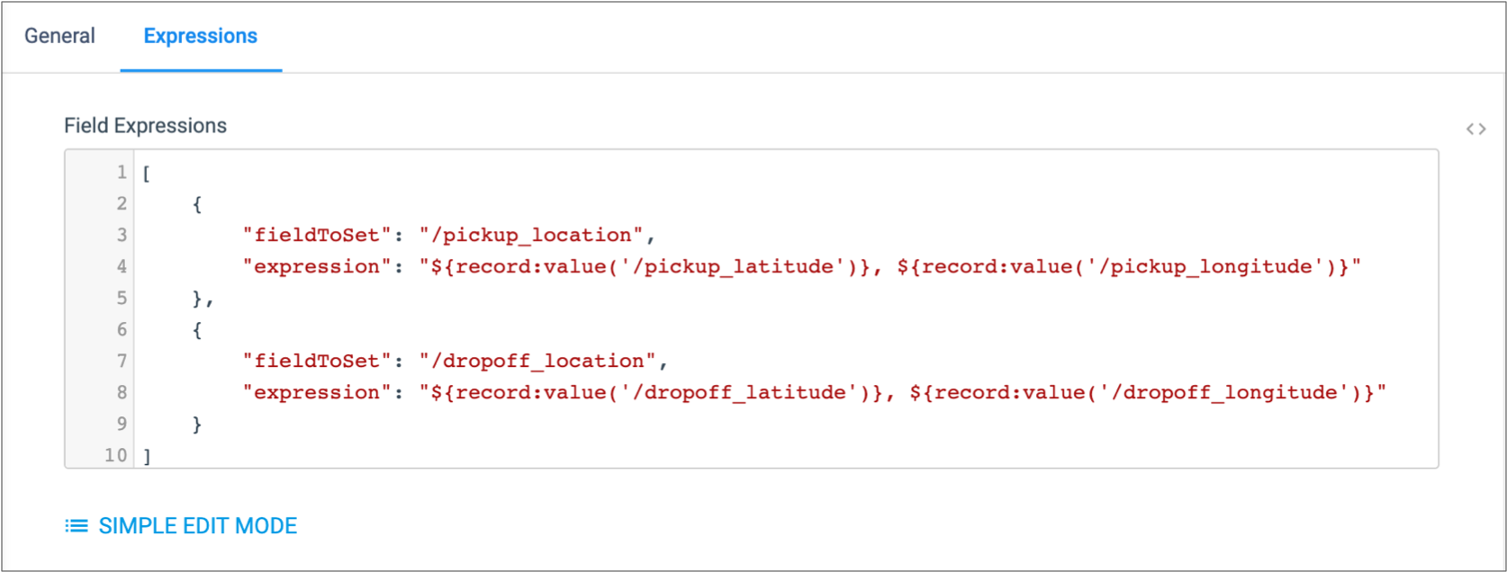The height and width of the screenshot is (572, 1507).
Task: Switch to SIMPLE EDIT MODE
Action: click(197, 526)
